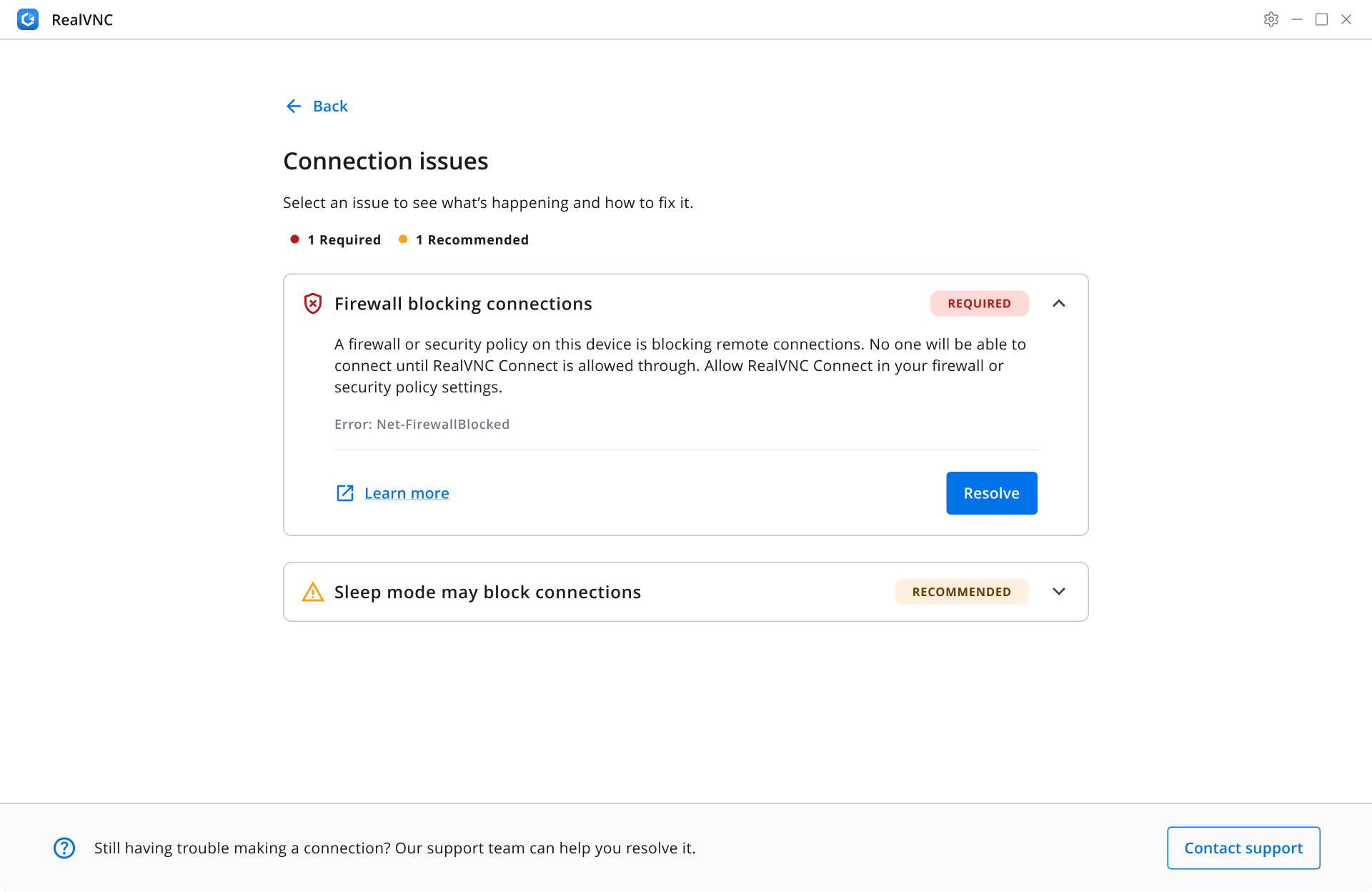
Task: Expand the Sleep mode issue card
Action: point(1059,592)
